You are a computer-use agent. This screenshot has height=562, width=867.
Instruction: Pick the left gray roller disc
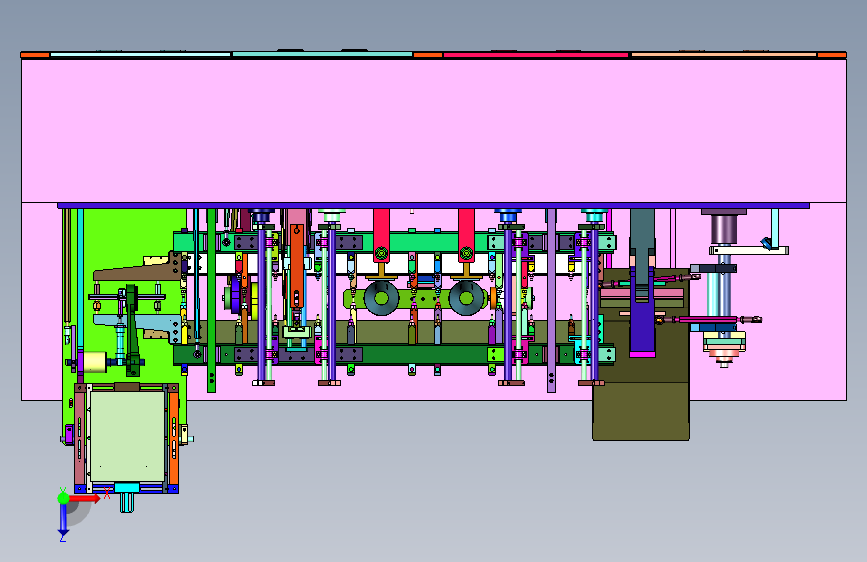tap(381, 298)
